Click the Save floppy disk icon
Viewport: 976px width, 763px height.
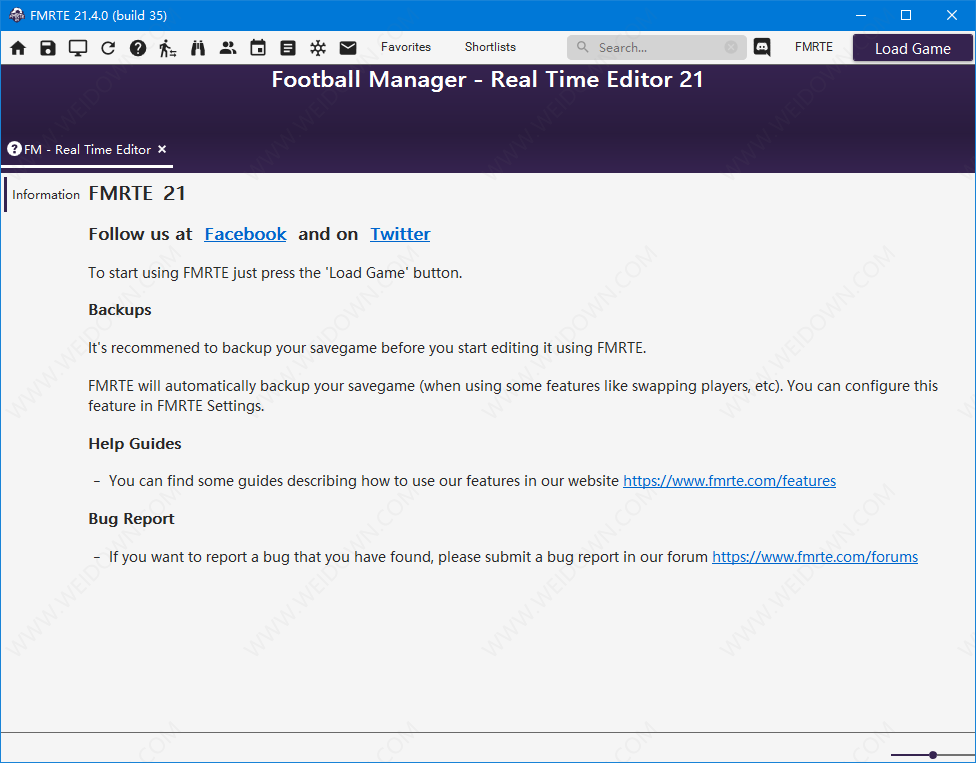[48, 48]
